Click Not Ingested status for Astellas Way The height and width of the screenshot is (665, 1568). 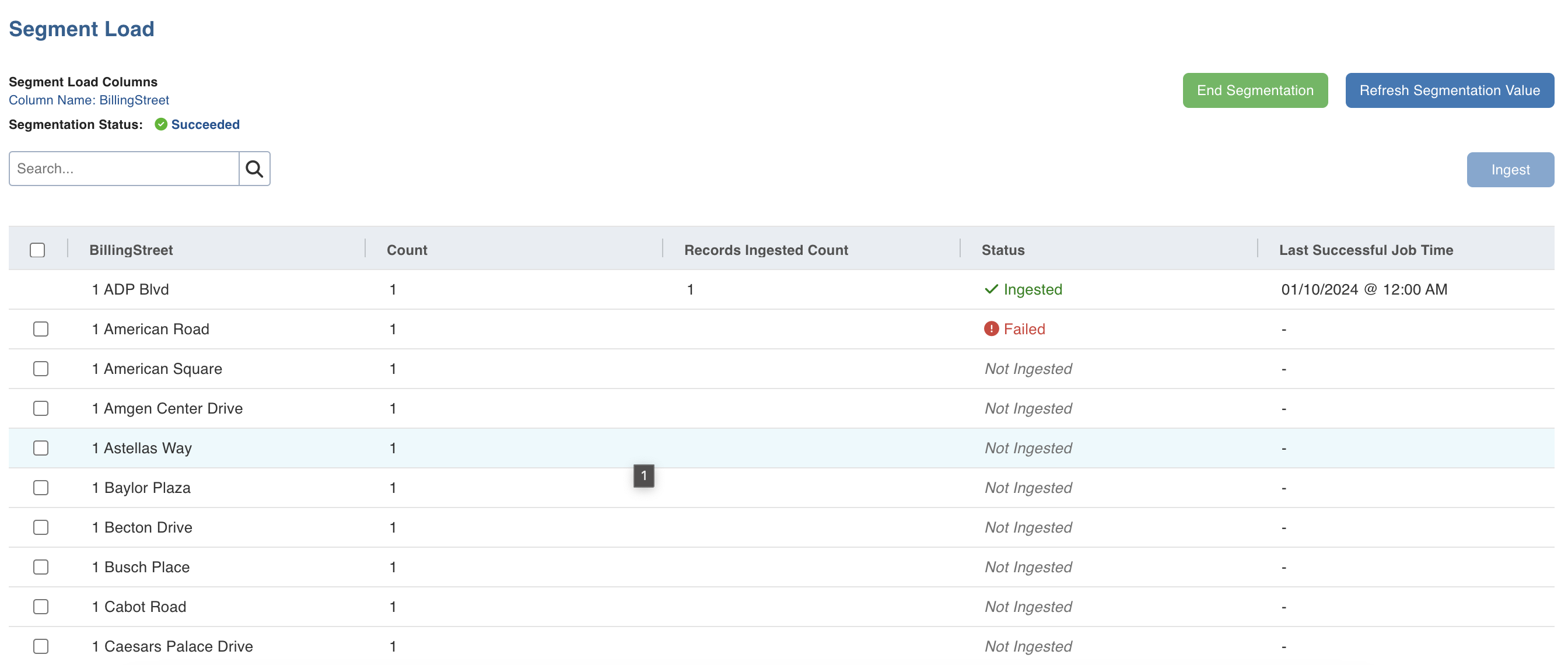pos(1028,447)
